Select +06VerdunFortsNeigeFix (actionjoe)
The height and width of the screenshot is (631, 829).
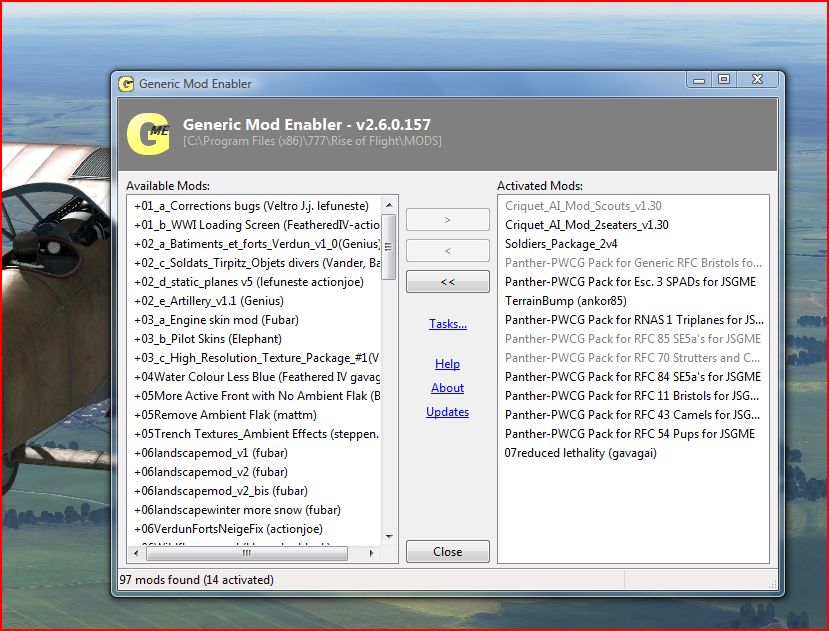[228, 529]
